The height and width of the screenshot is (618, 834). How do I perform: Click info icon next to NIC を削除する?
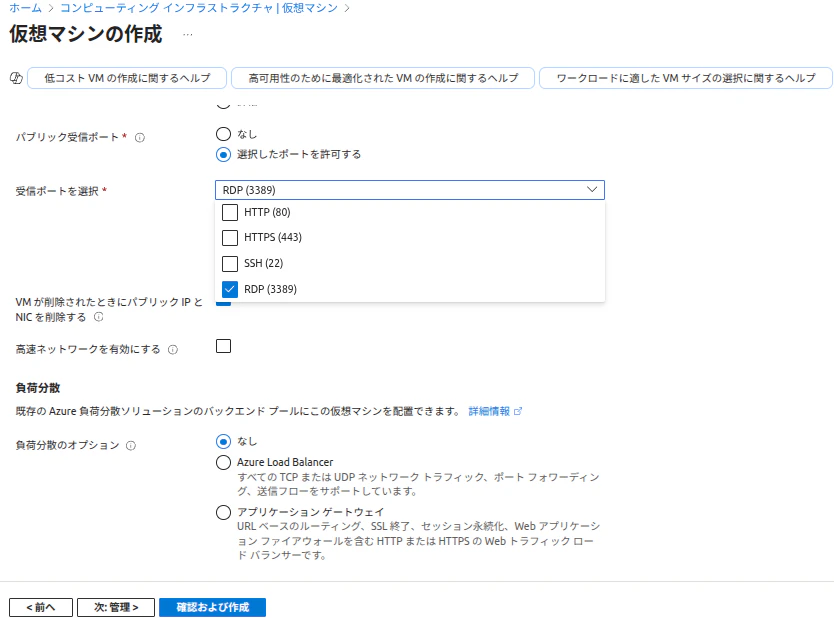point(98,317)
